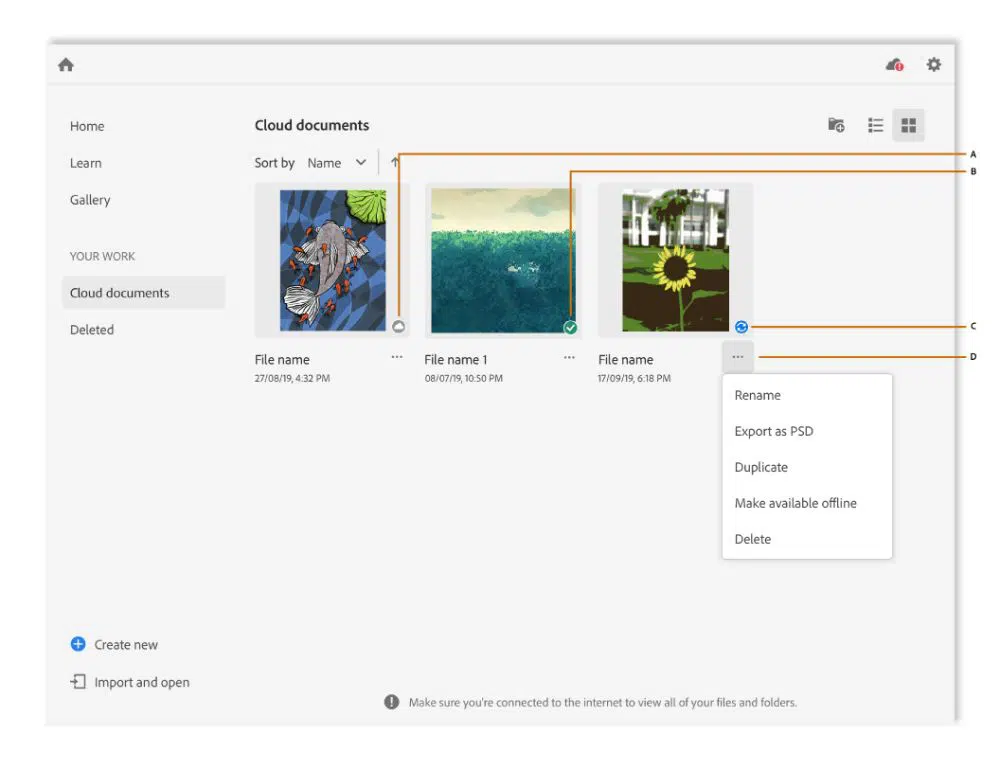
Task: Select Rename in the context menu
Action: pyautogui.click(x=757, y=395)
